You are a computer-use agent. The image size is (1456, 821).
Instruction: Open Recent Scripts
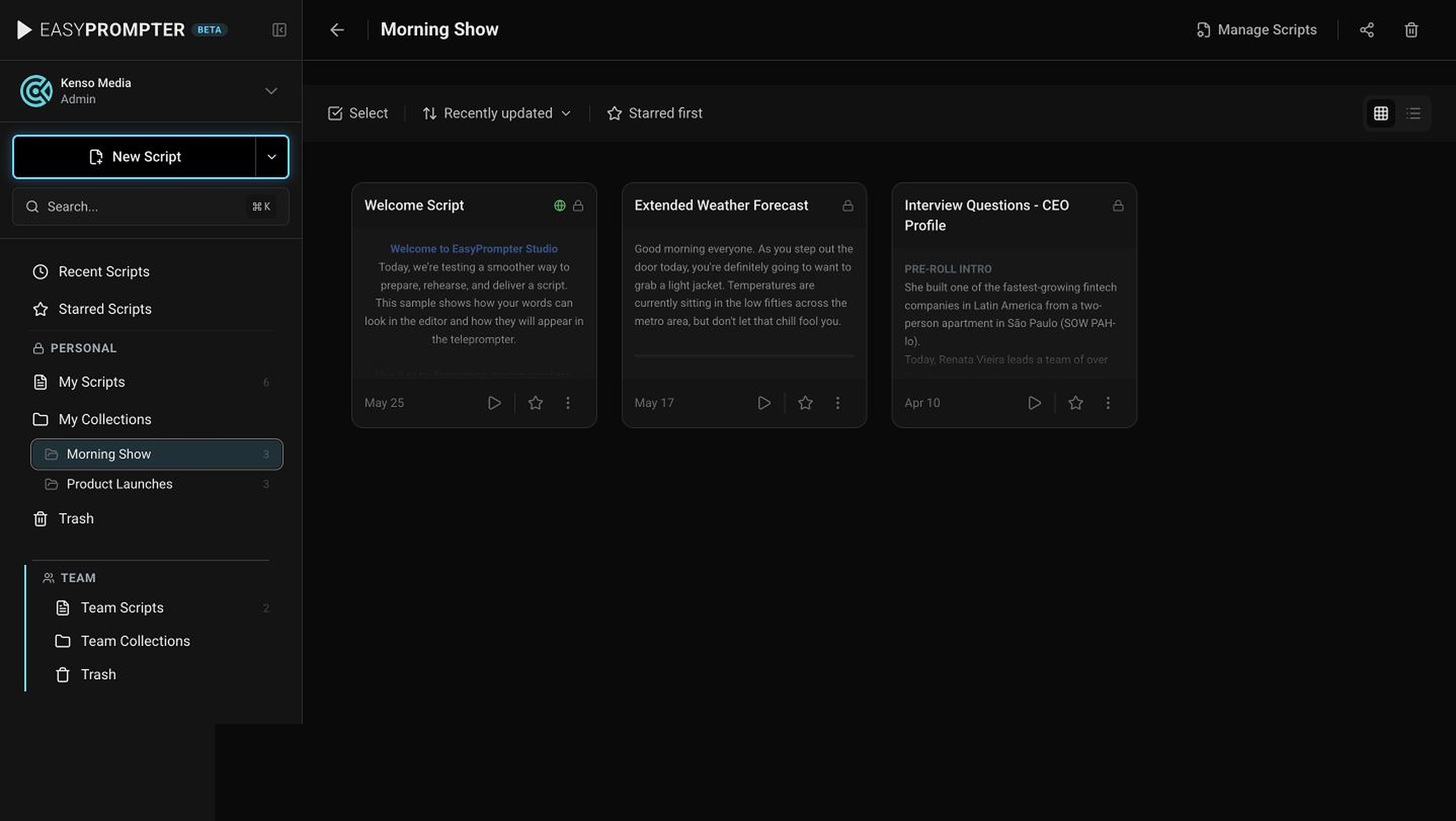[151, 272]
